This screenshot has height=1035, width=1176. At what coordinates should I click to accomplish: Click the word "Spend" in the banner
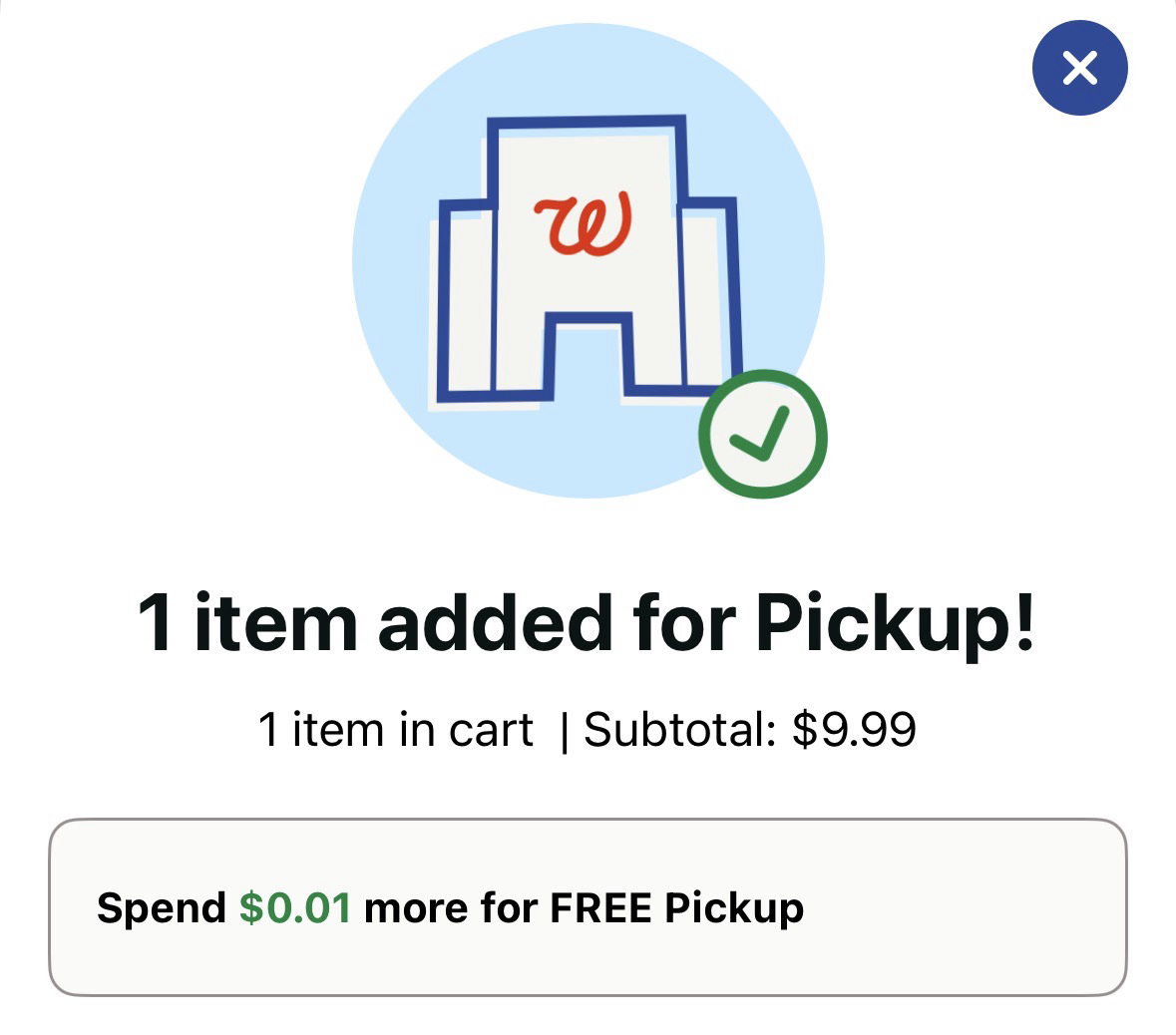point(162,908)
